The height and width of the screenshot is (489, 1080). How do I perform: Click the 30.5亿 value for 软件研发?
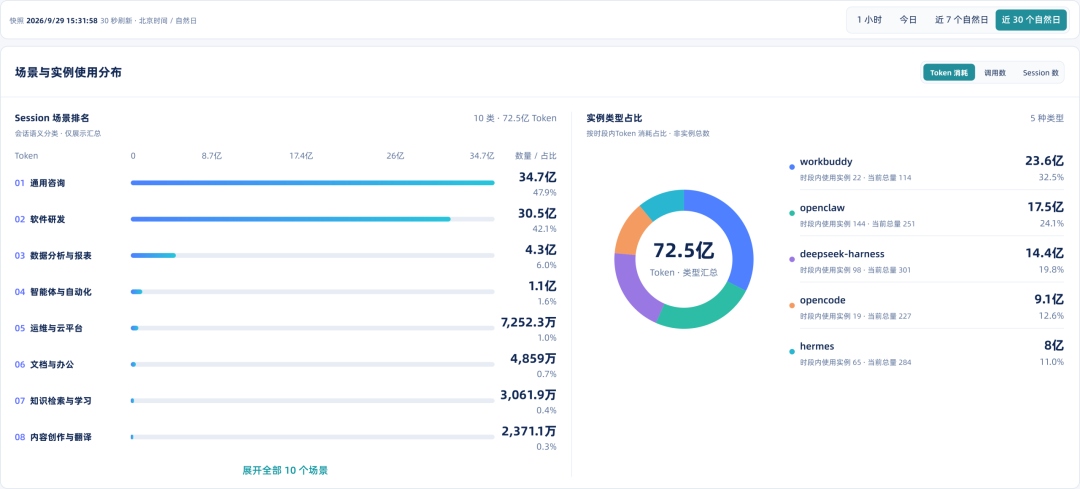[x=537, y=214]
